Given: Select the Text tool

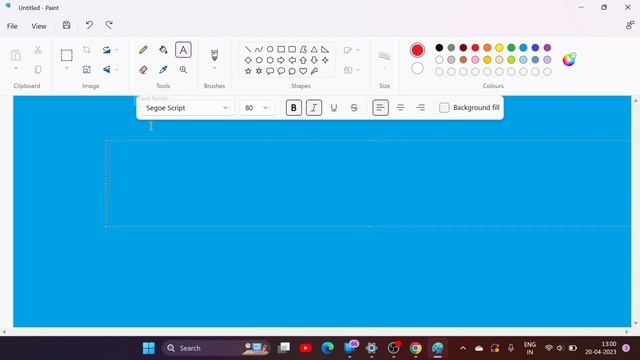Looking at the screenshot, I should [183, 50].
